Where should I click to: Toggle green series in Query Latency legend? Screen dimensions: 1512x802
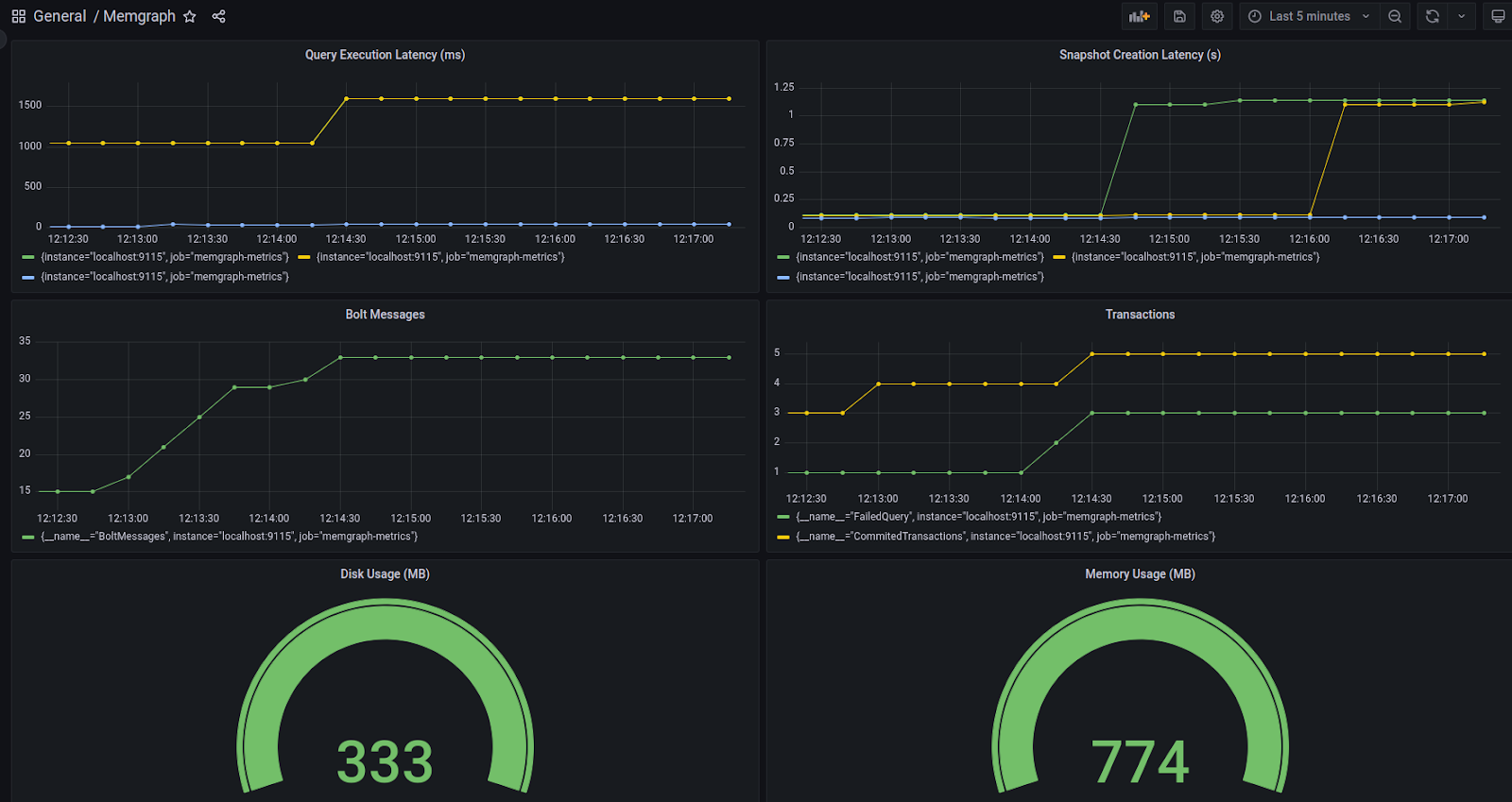click(x=164, y=257)
